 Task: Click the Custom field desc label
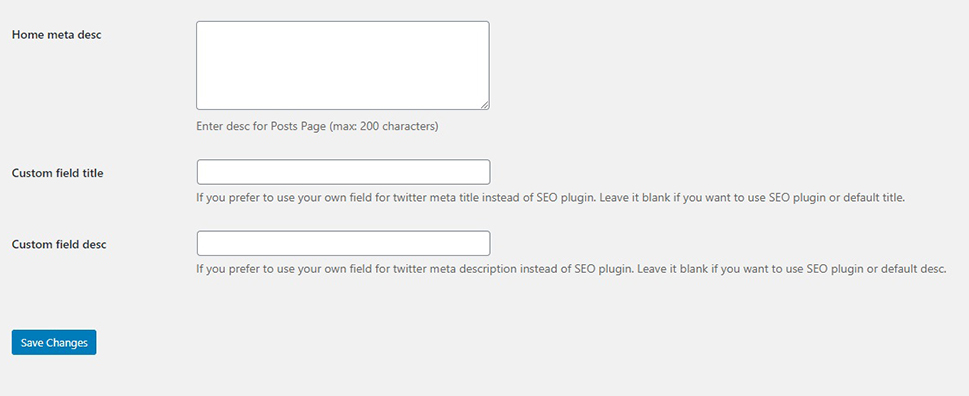(x=59, y=245)
